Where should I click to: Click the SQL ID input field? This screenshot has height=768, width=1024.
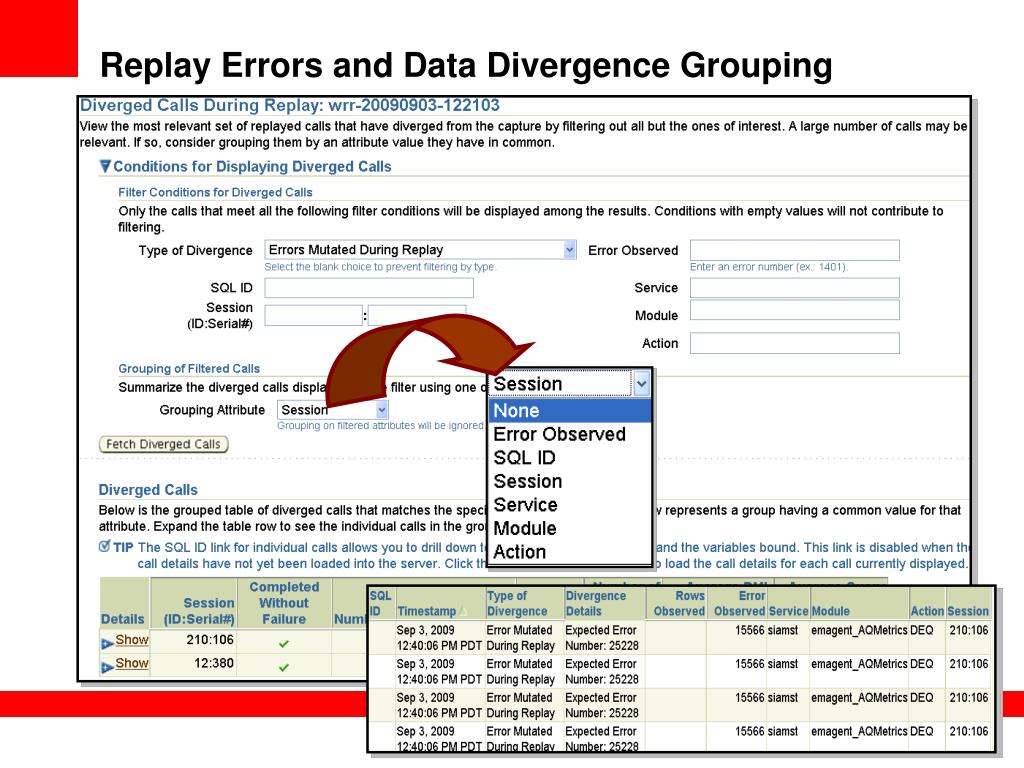[368, 288]
